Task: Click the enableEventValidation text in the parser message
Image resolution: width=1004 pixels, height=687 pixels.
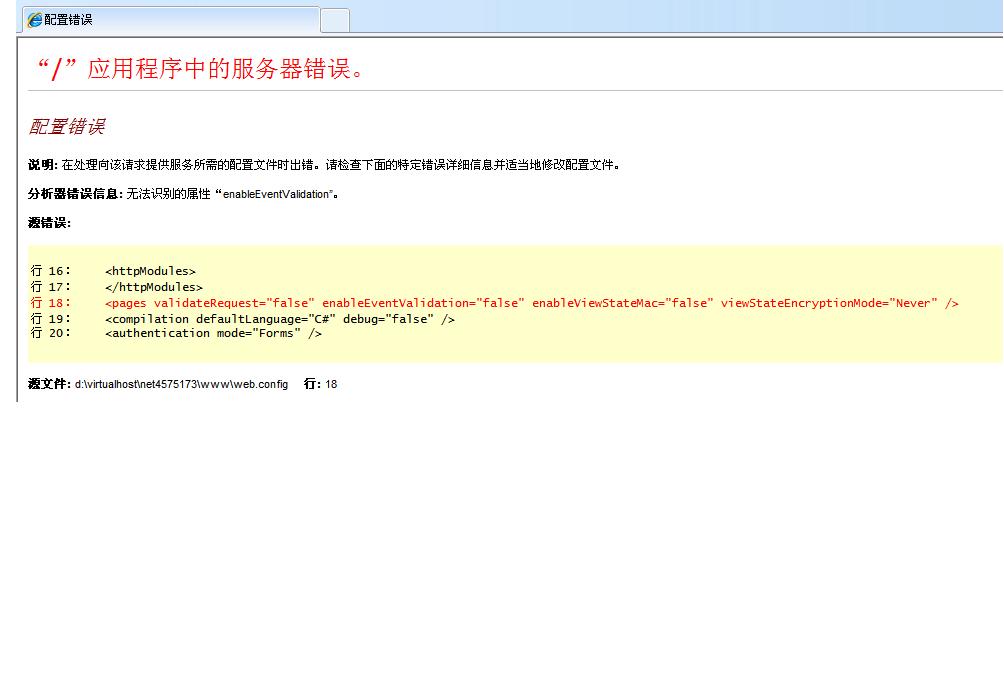Action: point(277,194)
